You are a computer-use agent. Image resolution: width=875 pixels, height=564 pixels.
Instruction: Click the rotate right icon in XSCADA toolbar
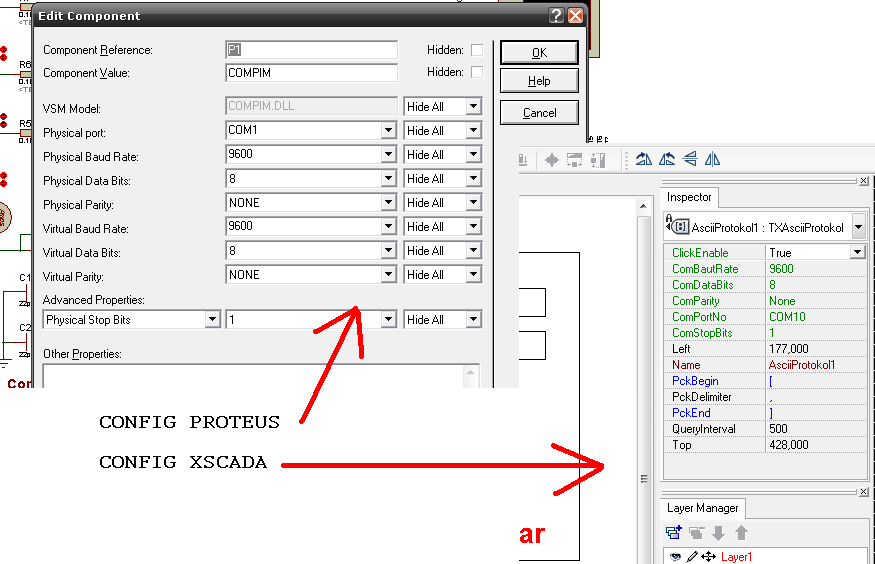pyautogui.click(x=643, y=160)
